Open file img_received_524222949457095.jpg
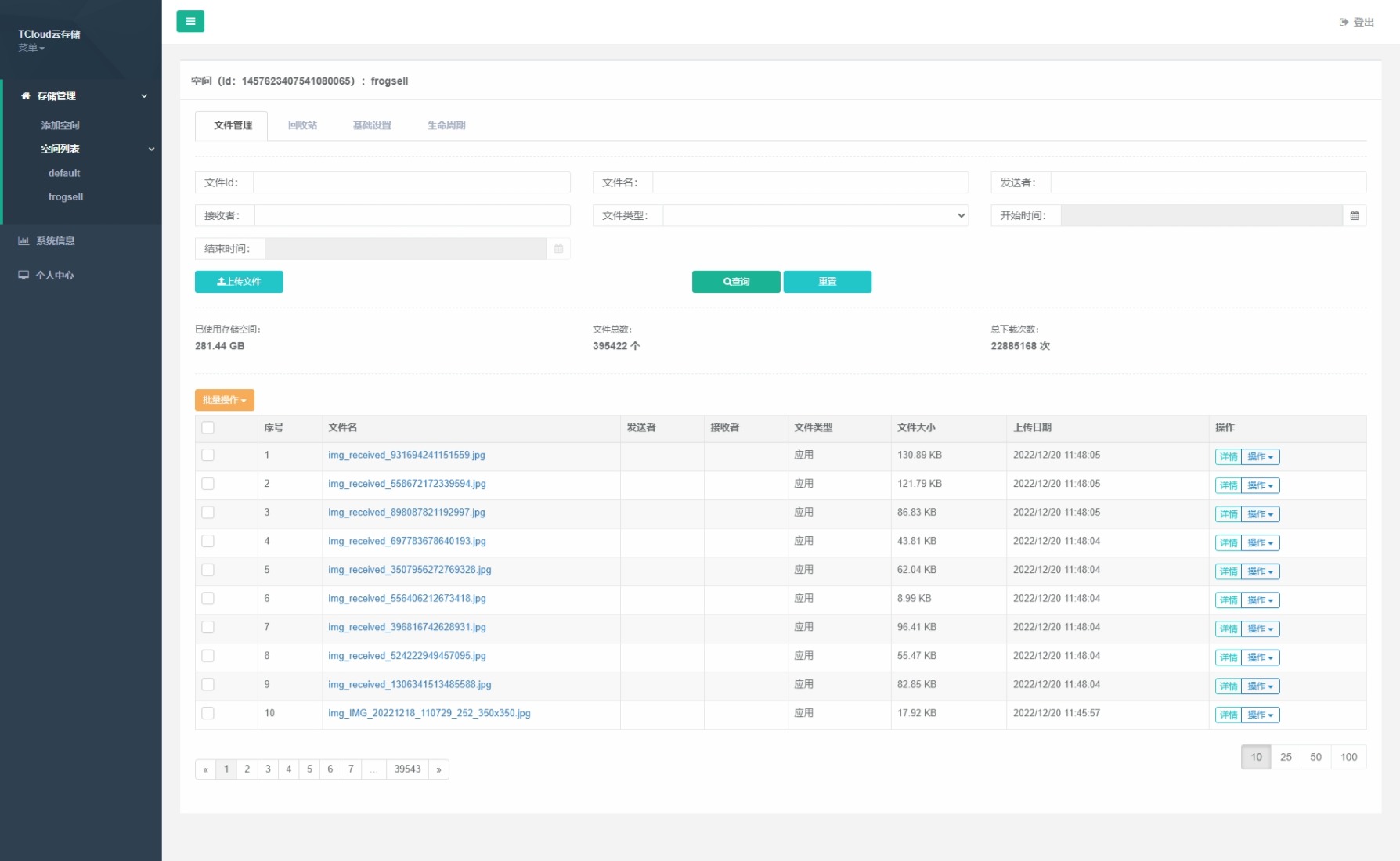 407,656
